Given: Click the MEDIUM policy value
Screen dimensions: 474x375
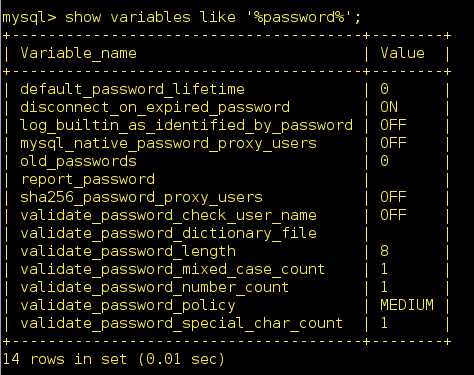Looking at the screenshot, I should (x=407, y=305).
